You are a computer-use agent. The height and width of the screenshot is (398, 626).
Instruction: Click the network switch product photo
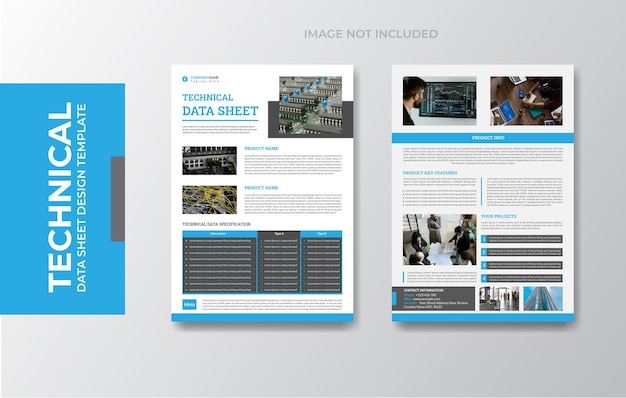pos(210,160)
